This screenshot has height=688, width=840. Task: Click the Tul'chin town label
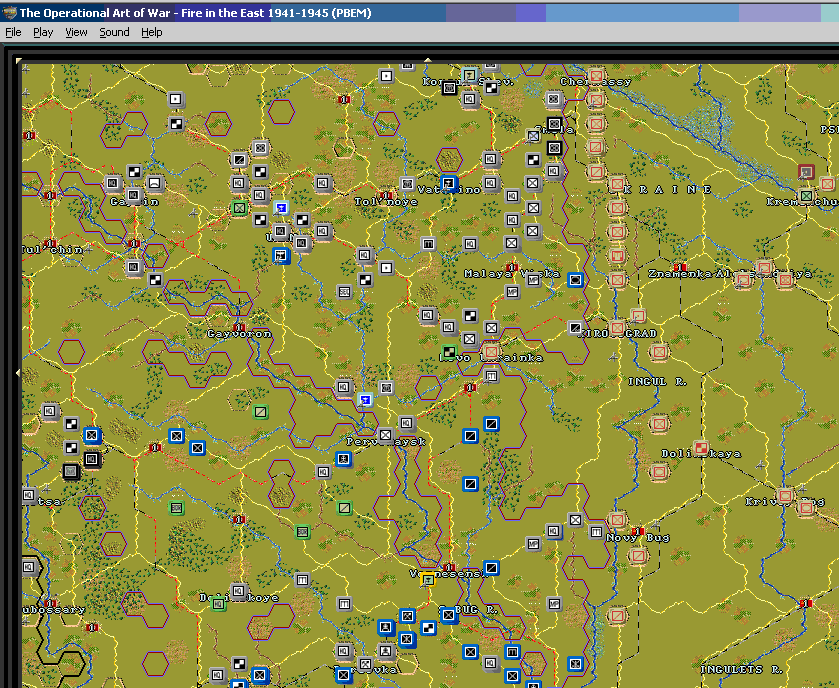[x=52, y=250]
